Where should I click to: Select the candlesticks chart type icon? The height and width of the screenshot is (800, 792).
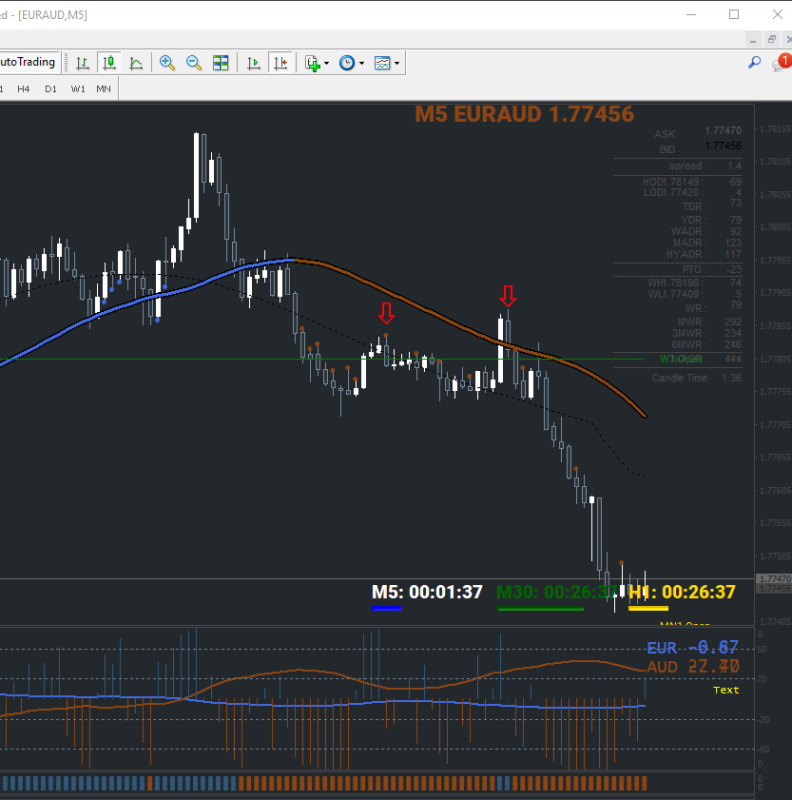click(109, 63)
